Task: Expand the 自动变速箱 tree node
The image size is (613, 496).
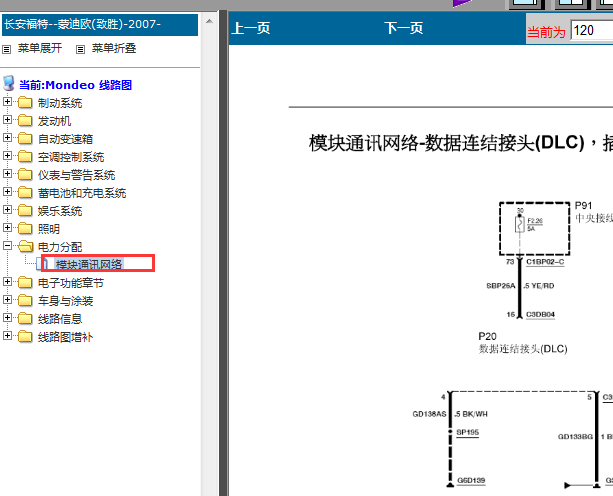Action: coord(7,138)
